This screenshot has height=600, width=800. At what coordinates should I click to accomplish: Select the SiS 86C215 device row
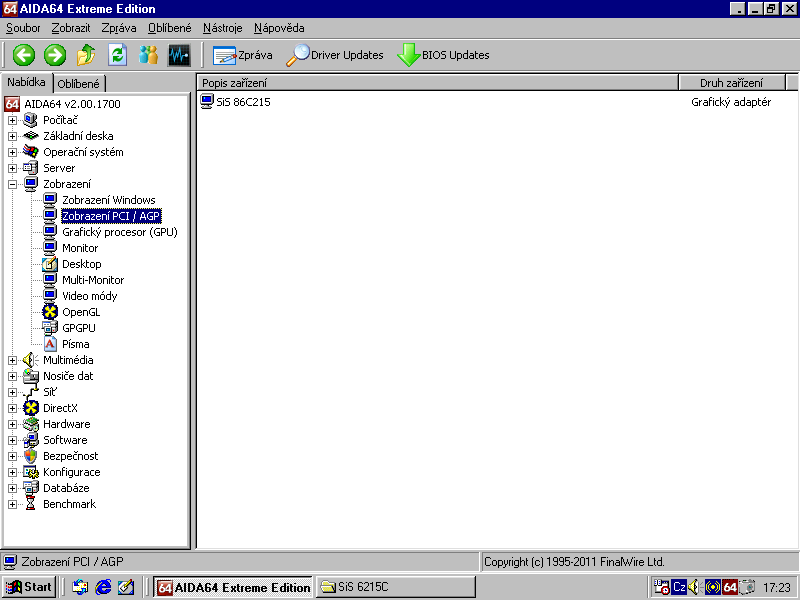coord(243,102)
